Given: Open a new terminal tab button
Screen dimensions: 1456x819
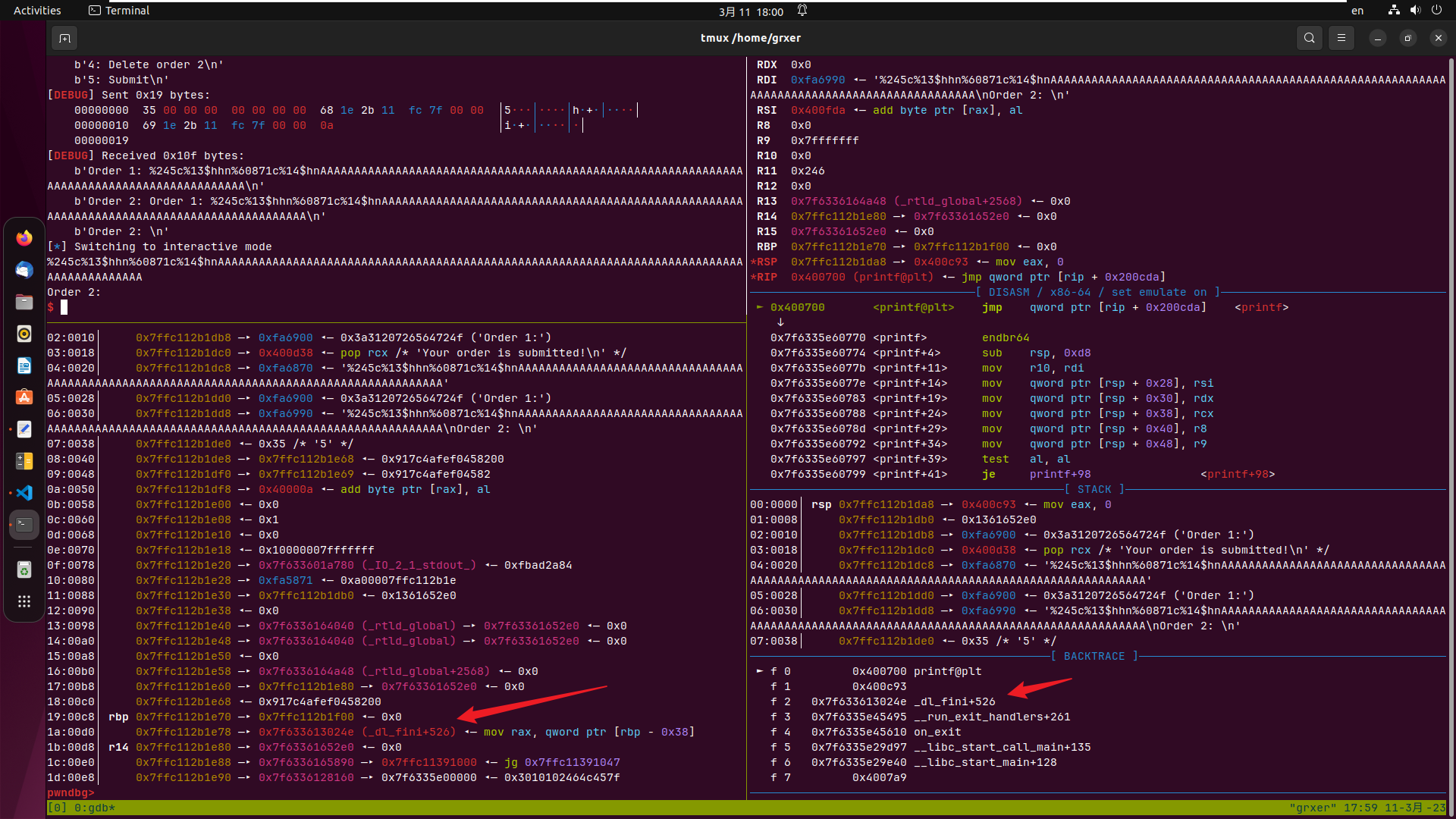Looking at the screenshot, I should [x=64, y=38].
